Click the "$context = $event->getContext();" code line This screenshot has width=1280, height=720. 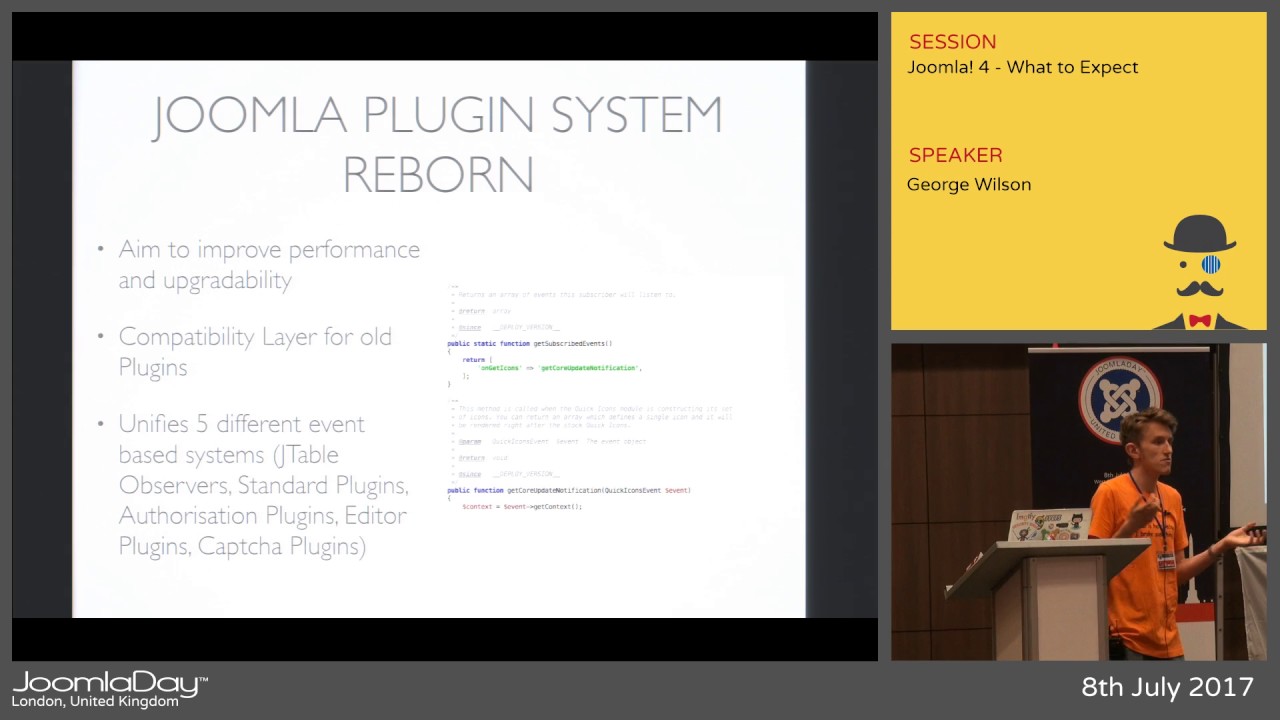(x=522, y=507)
